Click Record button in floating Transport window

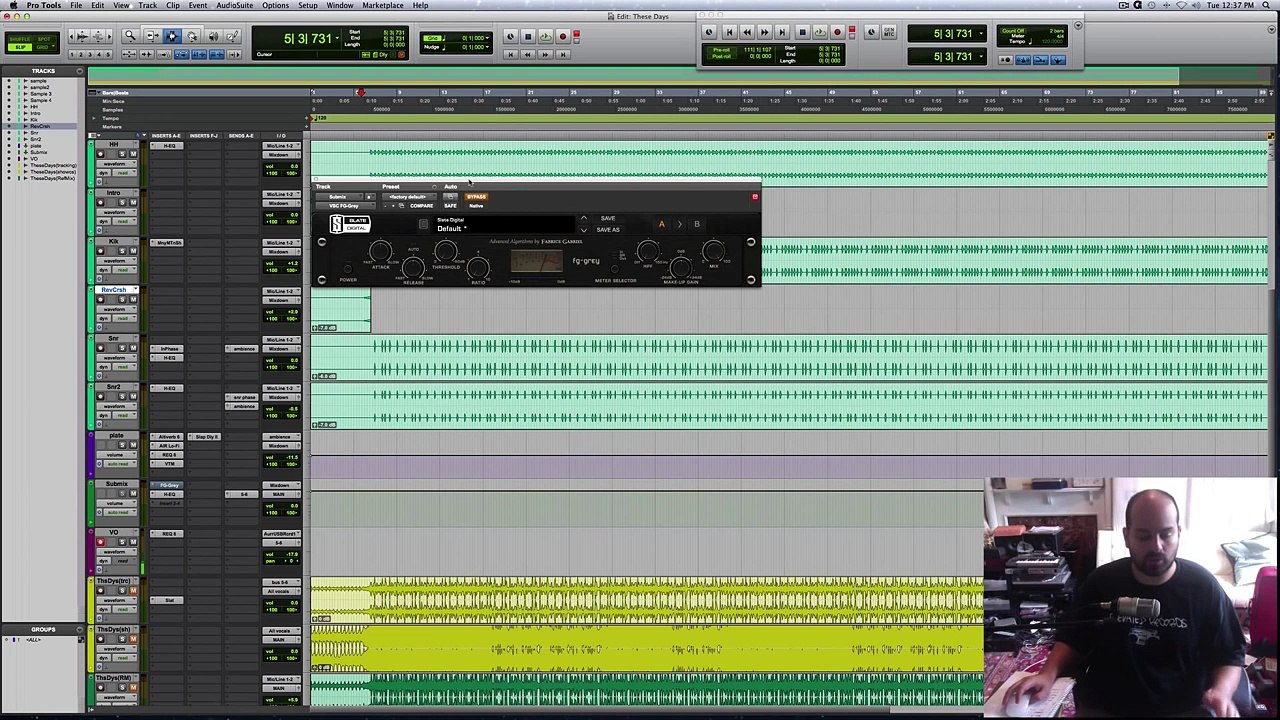837,32
